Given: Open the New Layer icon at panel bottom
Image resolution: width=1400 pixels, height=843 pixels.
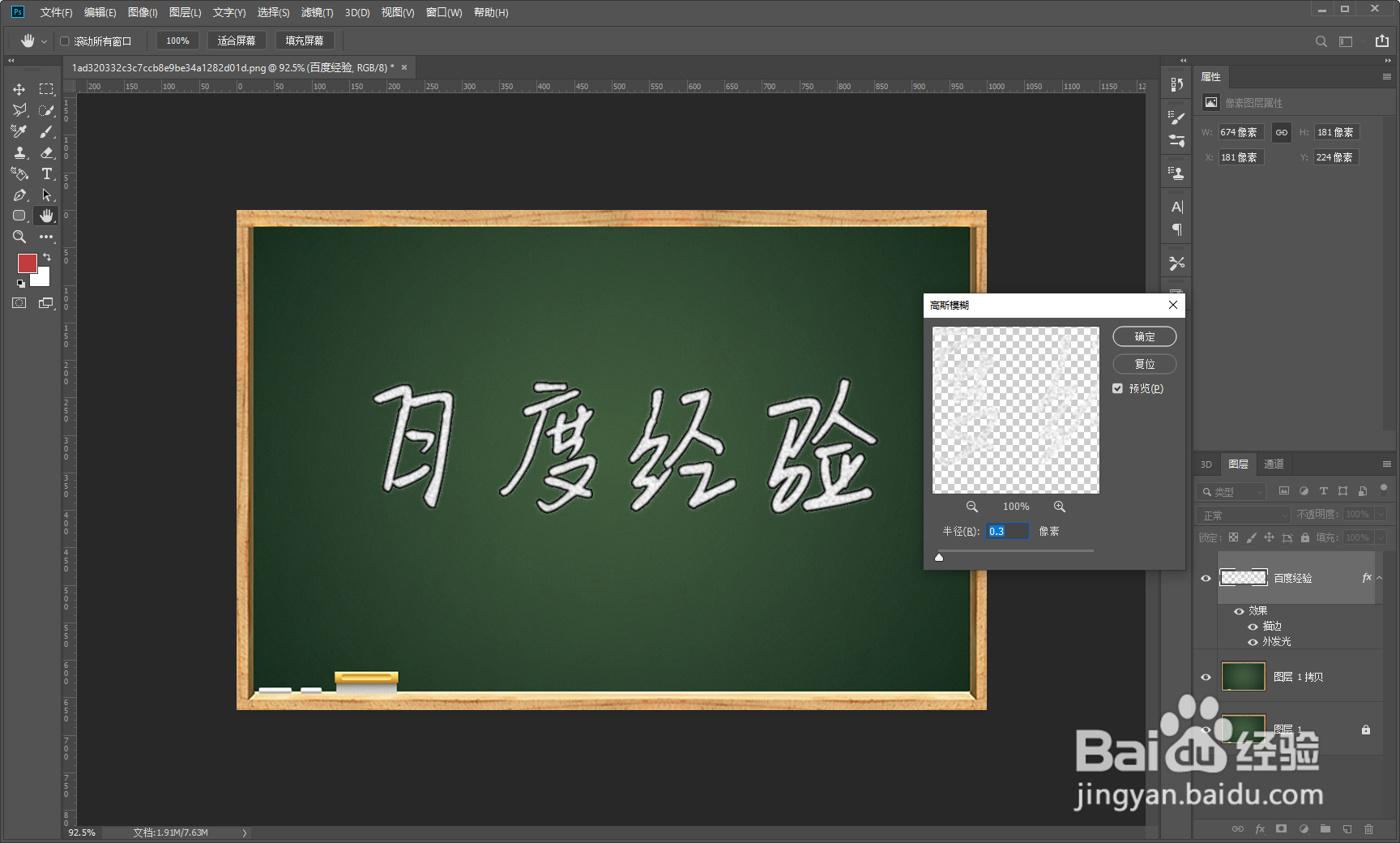Looking at the screenshot, I should [1347, 829].
